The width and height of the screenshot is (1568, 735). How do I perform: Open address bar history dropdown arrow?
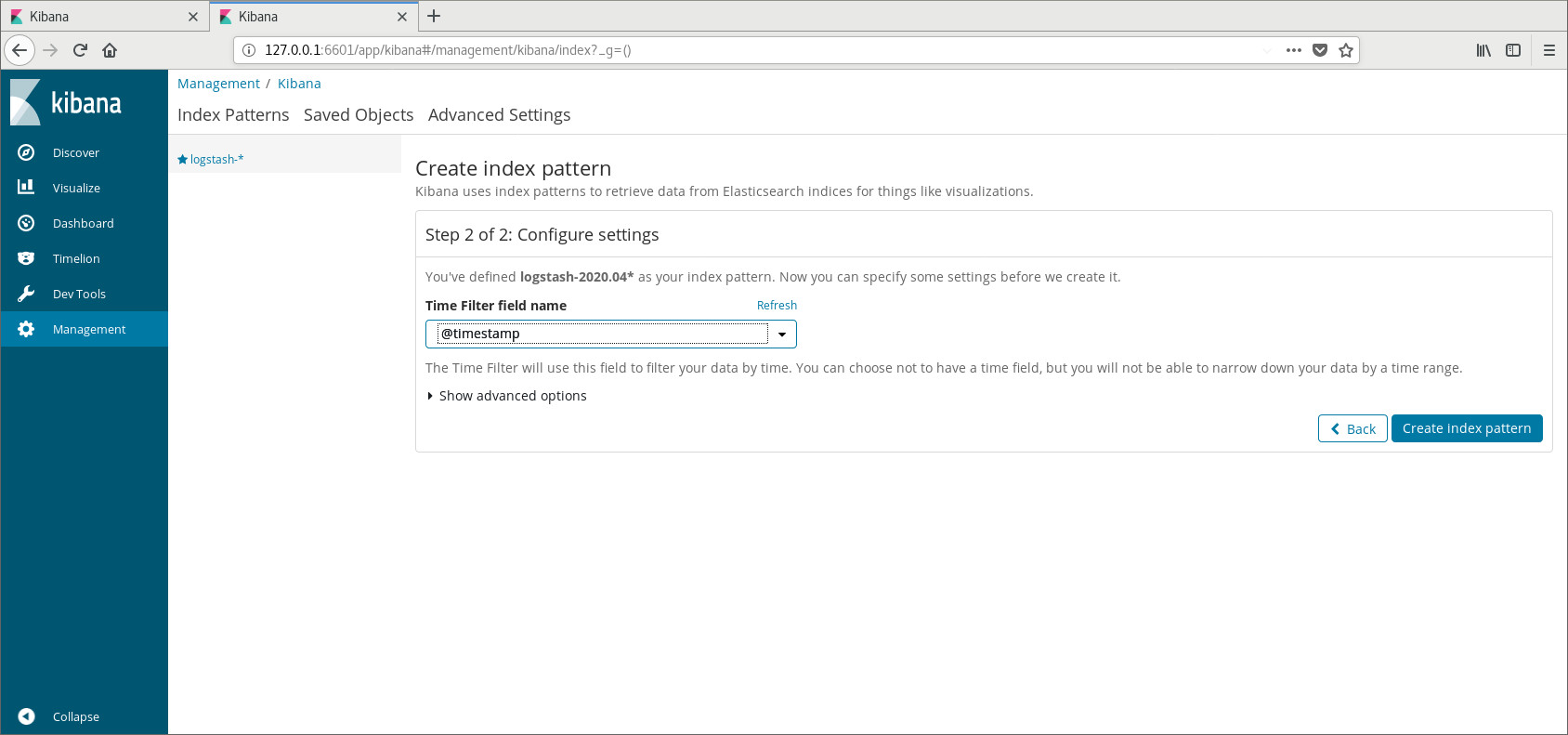(1267, 50)
